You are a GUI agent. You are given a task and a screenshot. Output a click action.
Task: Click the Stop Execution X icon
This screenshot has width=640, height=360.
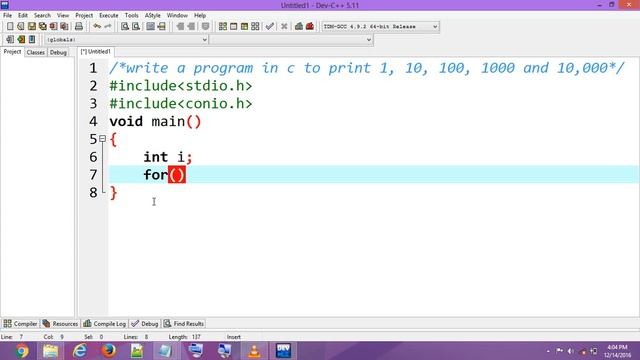pyautogui.click(x=284, y=27)
